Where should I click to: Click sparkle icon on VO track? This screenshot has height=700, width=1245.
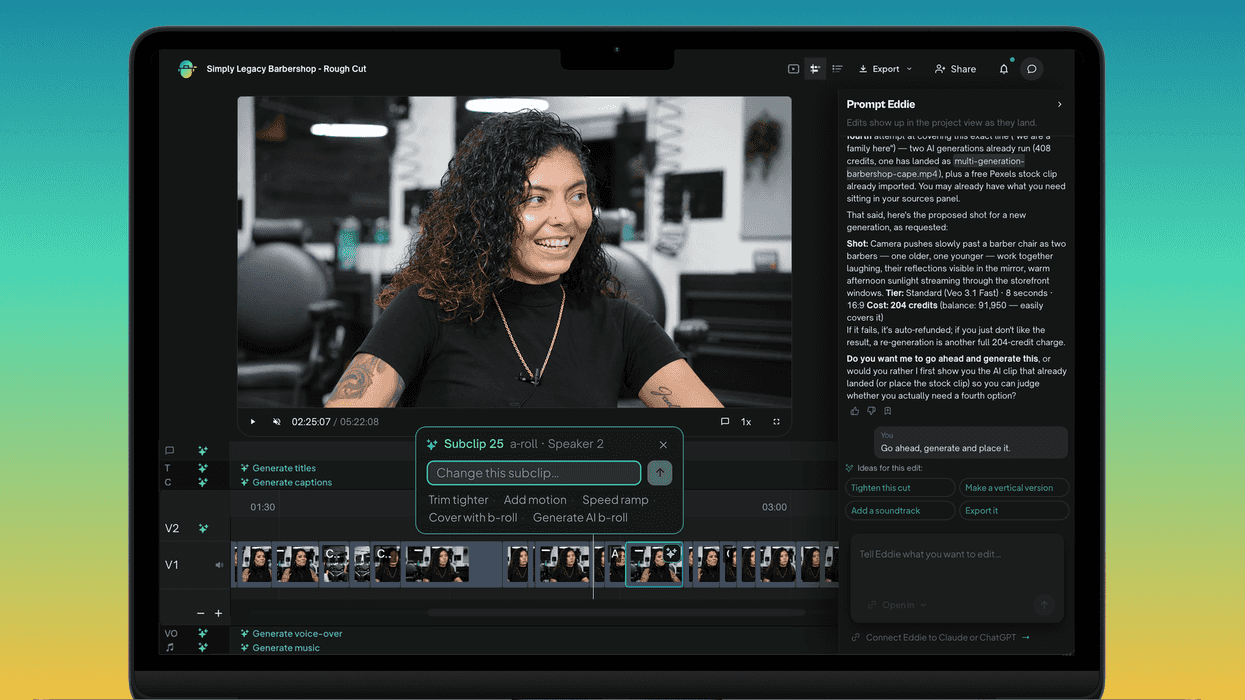click(203, 633)
